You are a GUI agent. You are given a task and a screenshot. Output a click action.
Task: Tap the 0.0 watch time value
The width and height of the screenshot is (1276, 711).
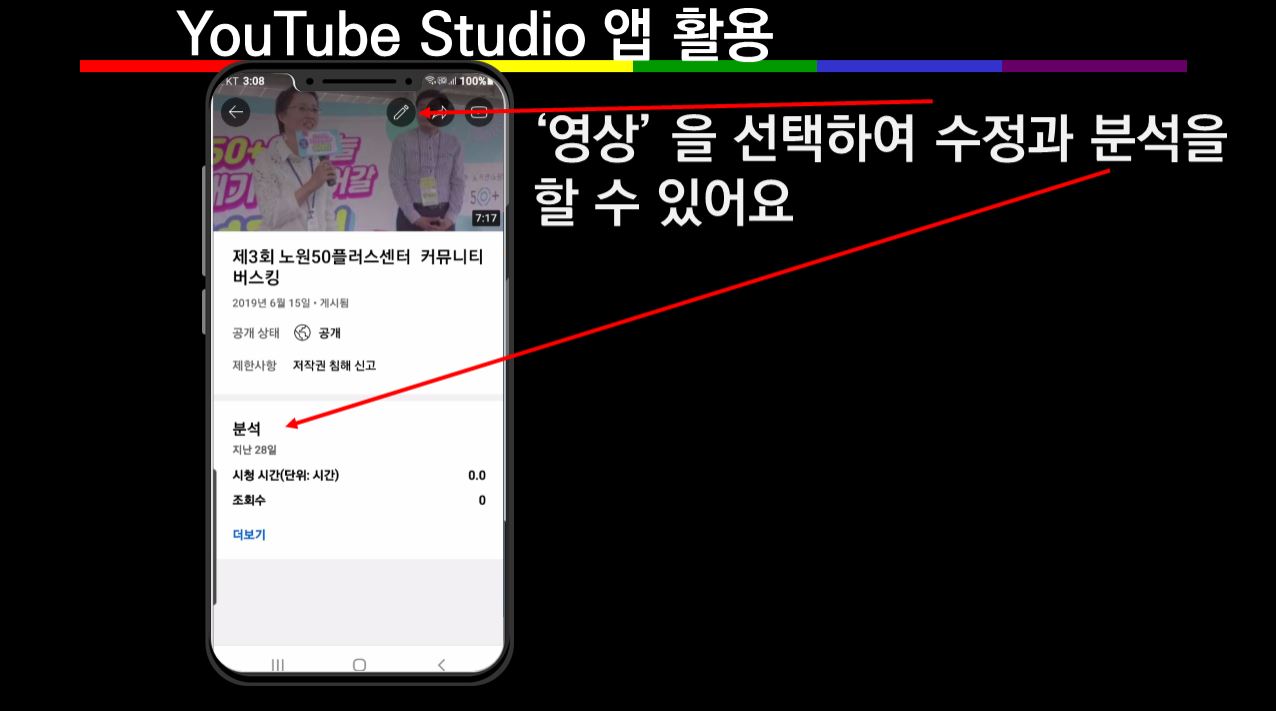tap(477, 476)
